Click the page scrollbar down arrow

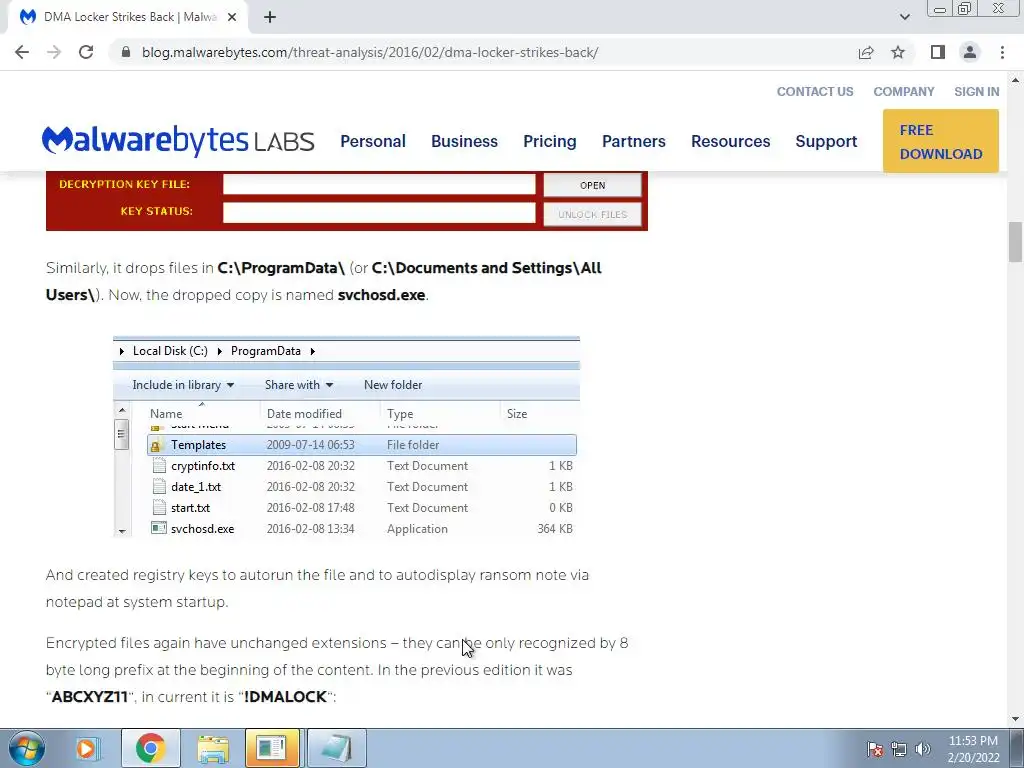click(1015, 719)
